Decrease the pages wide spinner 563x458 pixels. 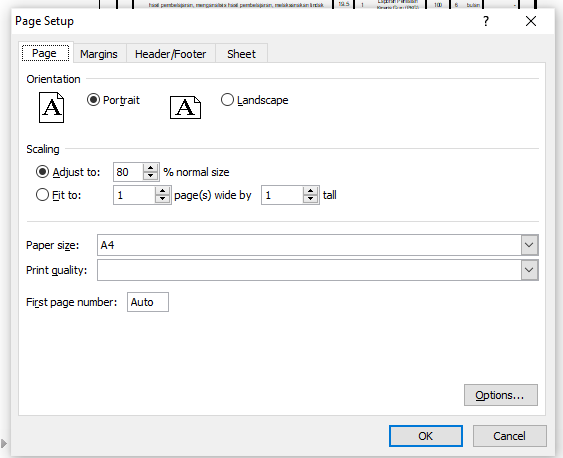click(163, 199)
